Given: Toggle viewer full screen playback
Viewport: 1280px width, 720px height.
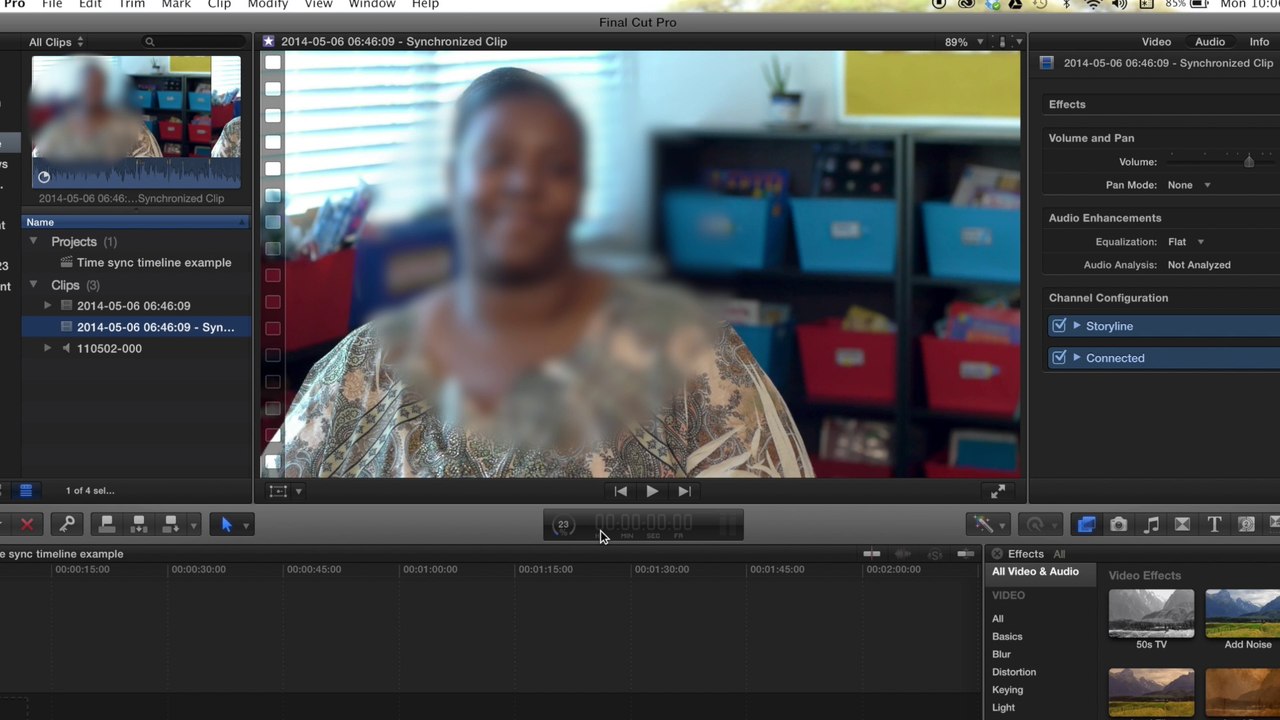Looking at the screenshot, I should pos(998,491).
